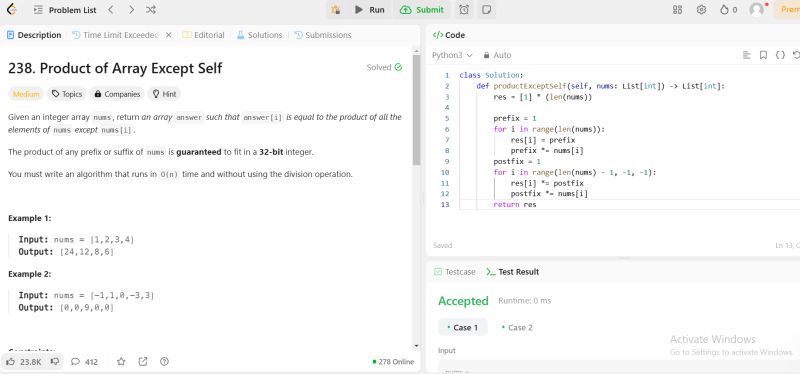Click the 'class Solution:' code line
This screenshot has height=374, width=800.
click(x=491, y=75)
